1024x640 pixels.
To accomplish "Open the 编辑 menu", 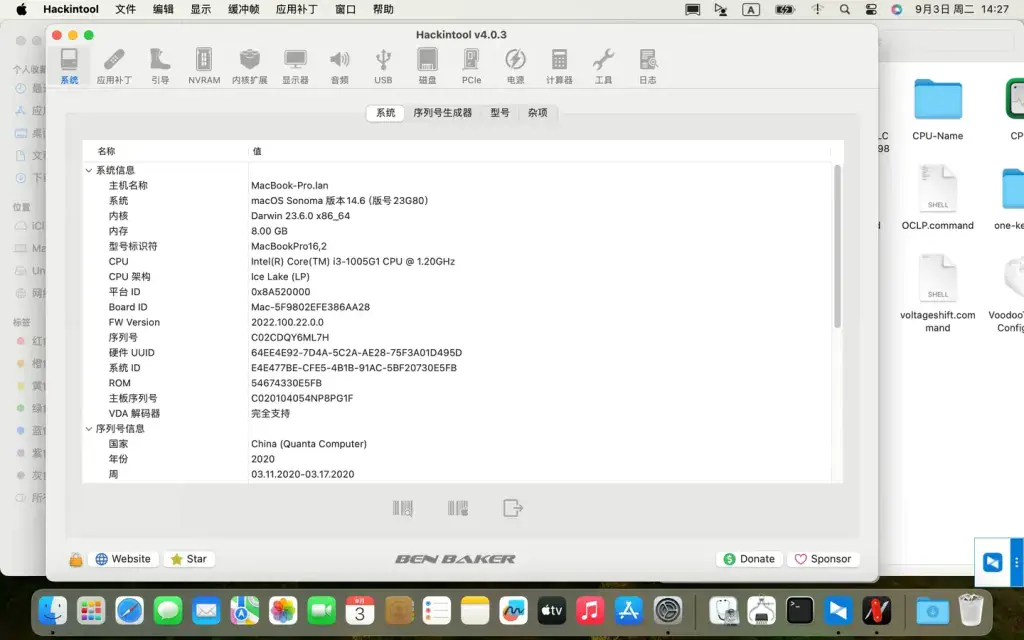I will coord(163,9).
